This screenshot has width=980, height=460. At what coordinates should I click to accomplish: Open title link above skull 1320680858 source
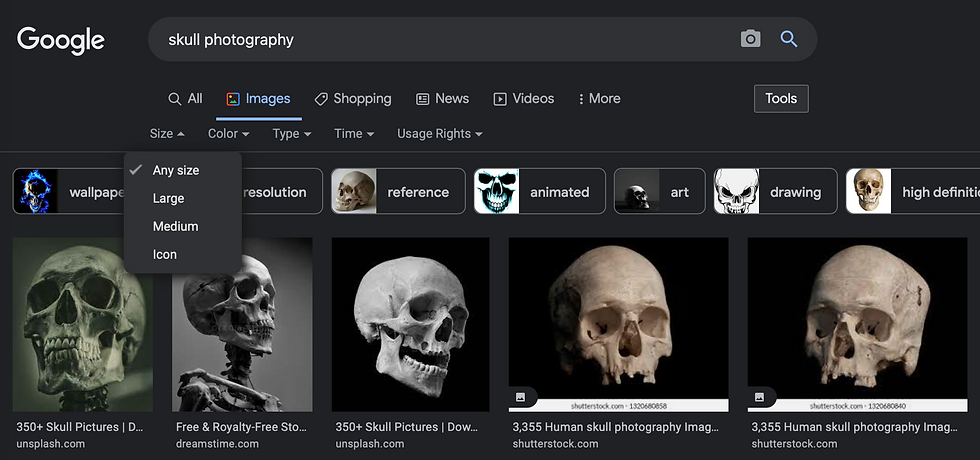pos(616,428)
